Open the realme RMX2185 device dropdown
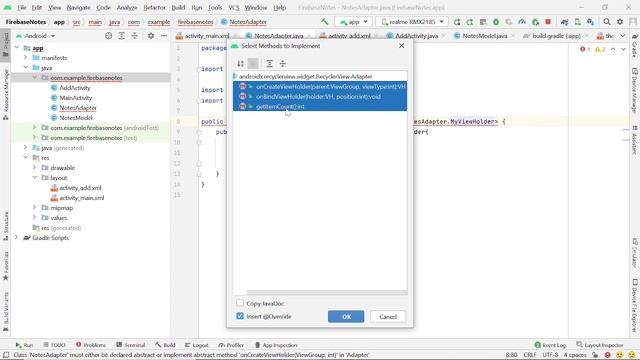This screenshot has height=360, width=640. tap(412, 22)
